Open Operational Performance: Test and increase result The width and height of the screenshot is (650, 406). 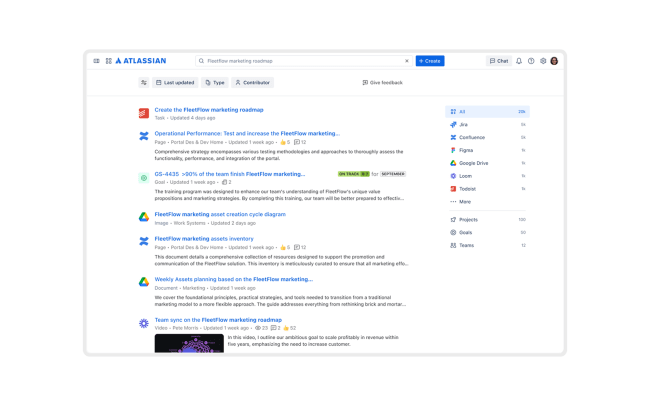[x=247, y=134]
